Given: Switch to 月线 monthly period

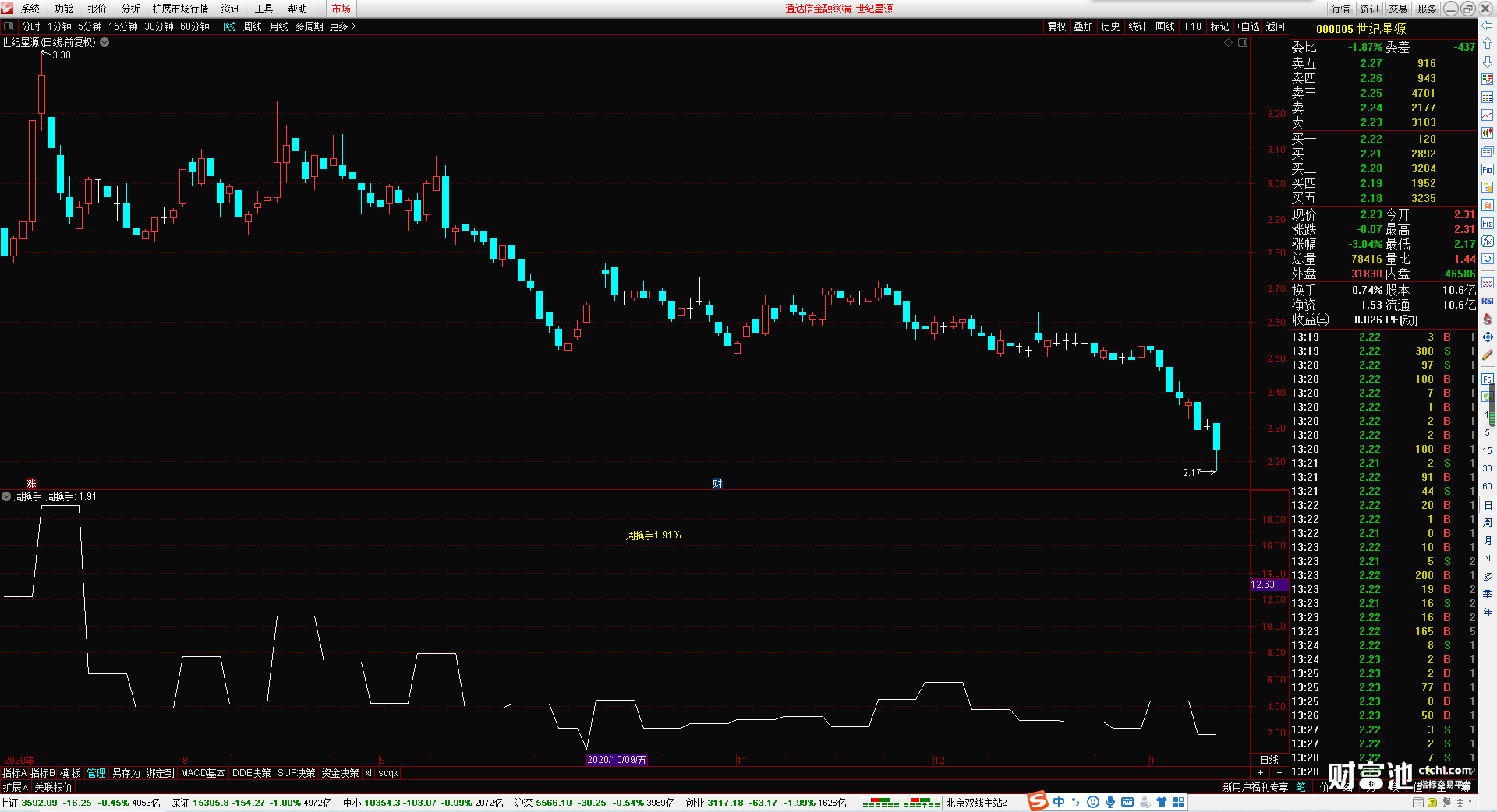Looking at the screenshot, I should (x=279, y=26).
